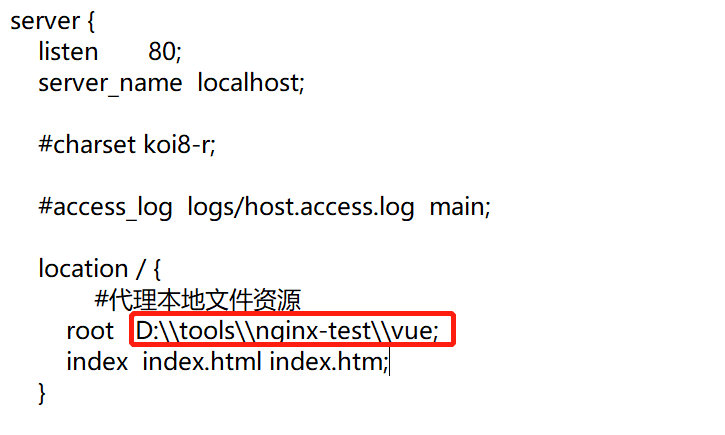Click logs/host.access.log path text
The height and width of the screenshot is (435, 725).
301,207
